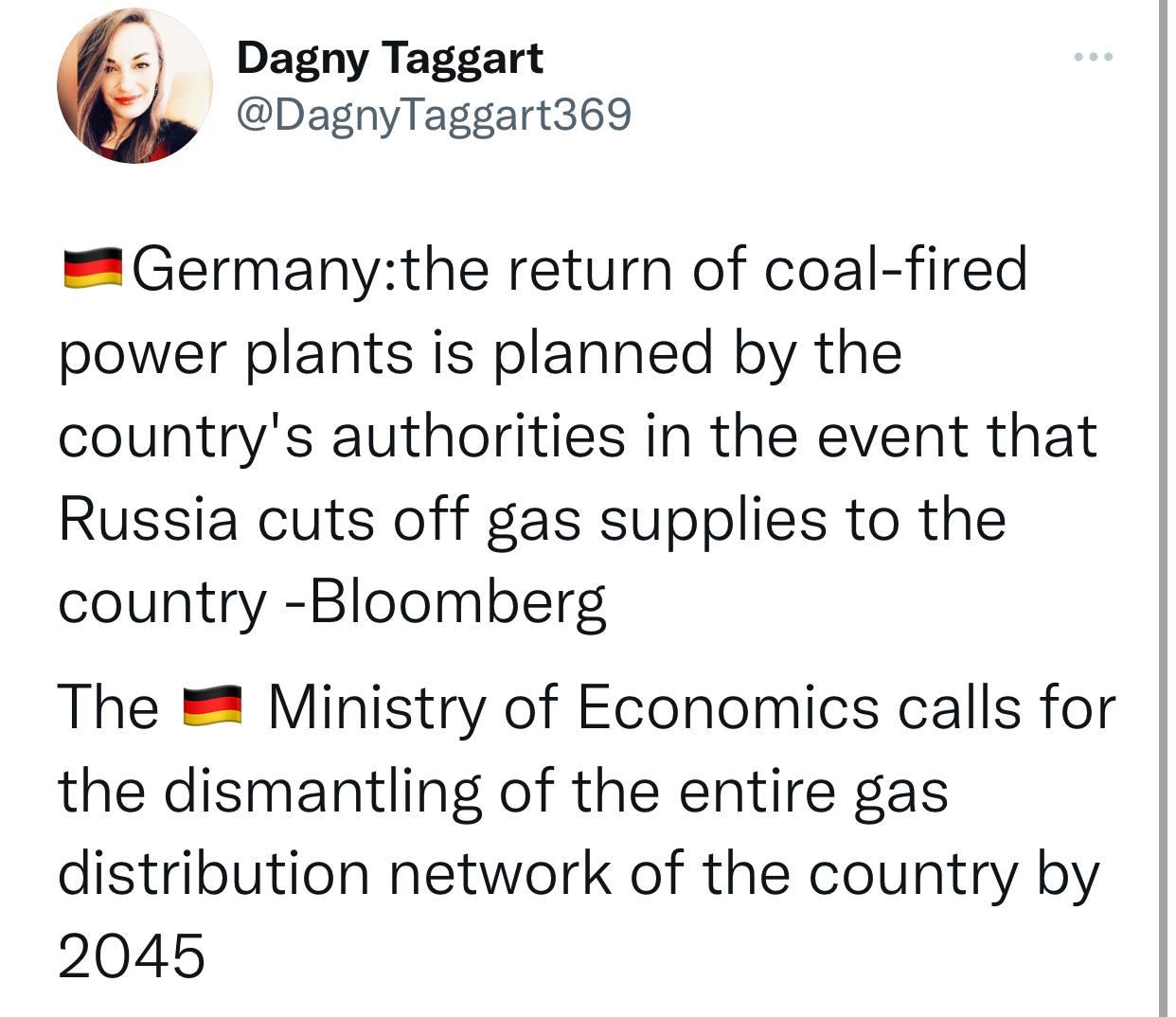1176x1017 pixels.
Task: Click the vertical scrollbar on the right edge
Action: point(1162,508)
